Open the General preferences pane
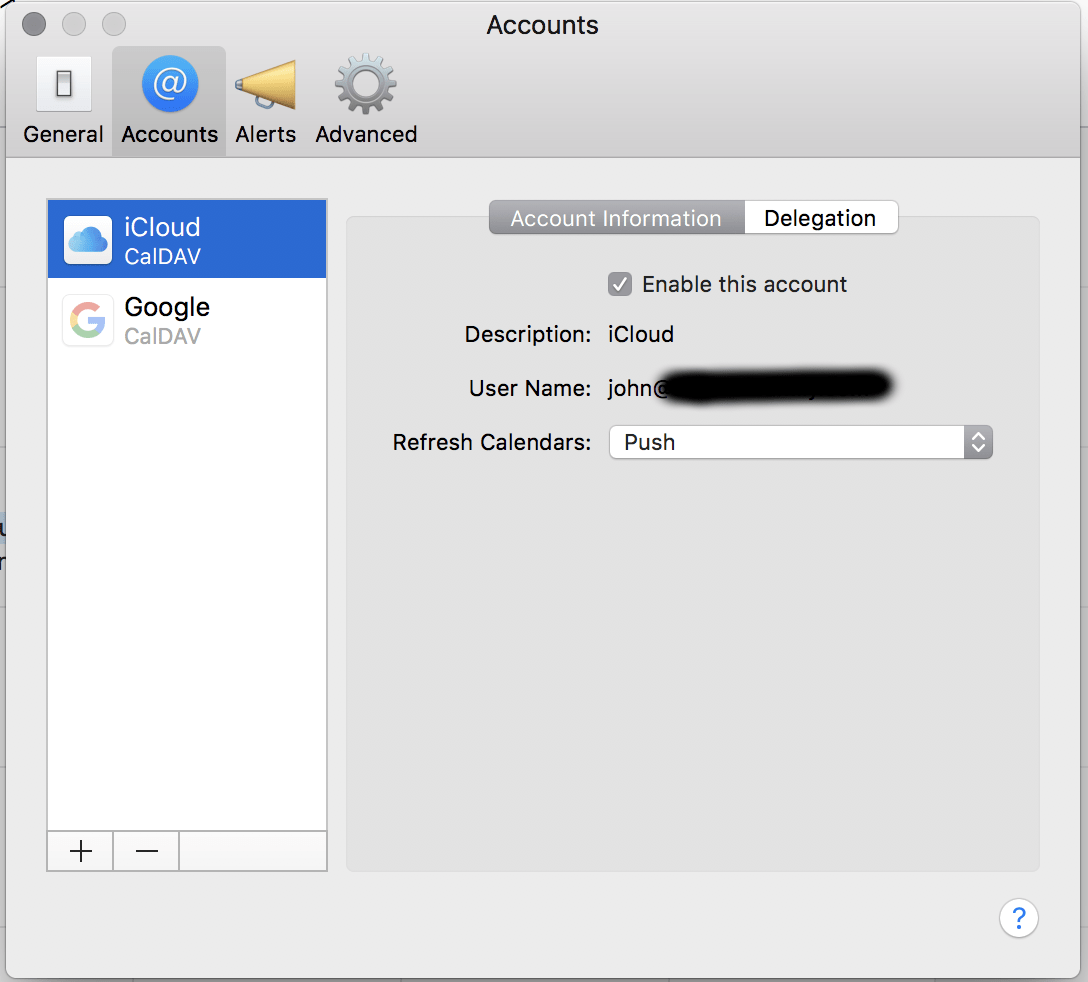Image resolution: width=1088 pixels, height=982 pixels. click(63, 97)
